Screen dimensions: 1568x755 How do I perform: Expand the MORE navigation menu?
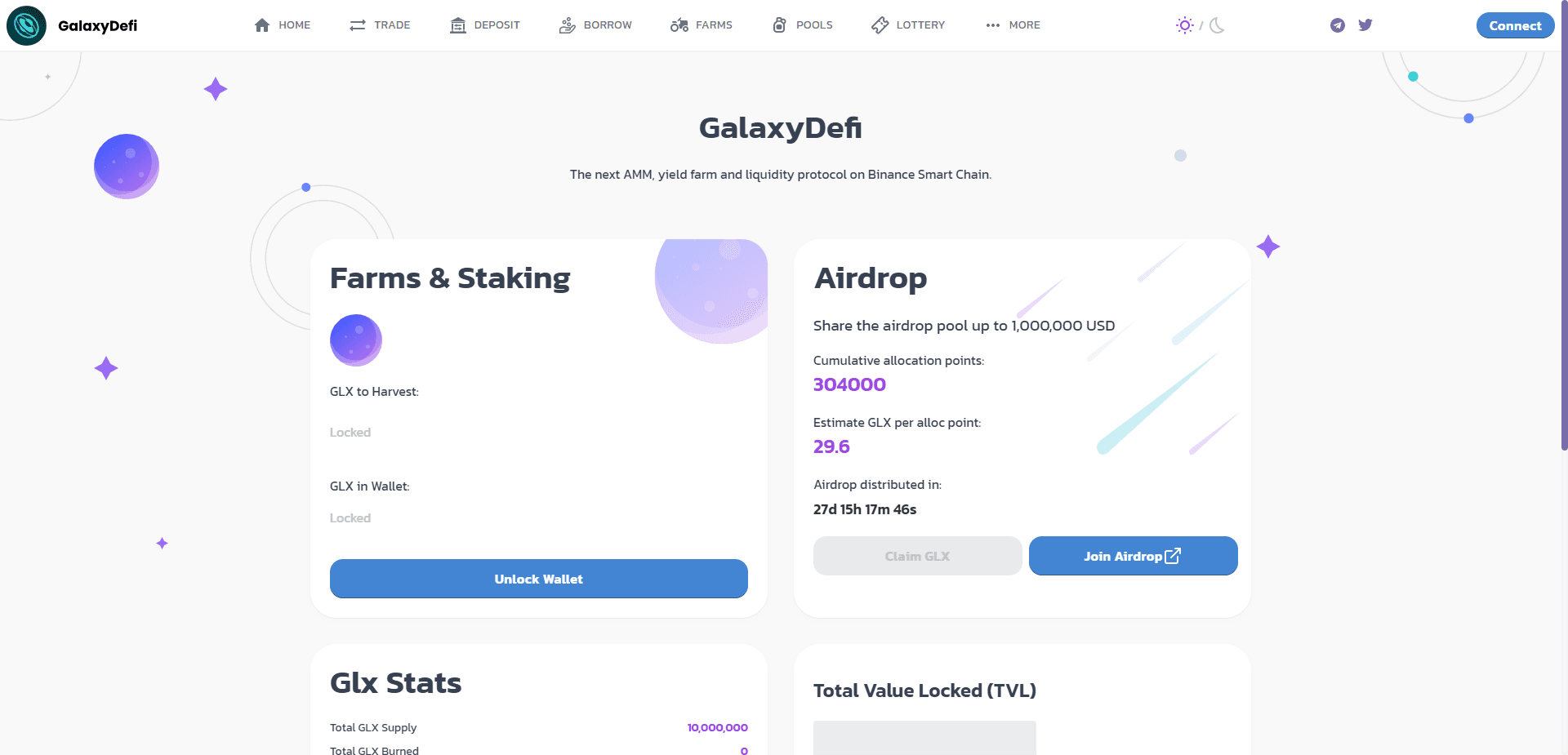[x=1013, y=25]
